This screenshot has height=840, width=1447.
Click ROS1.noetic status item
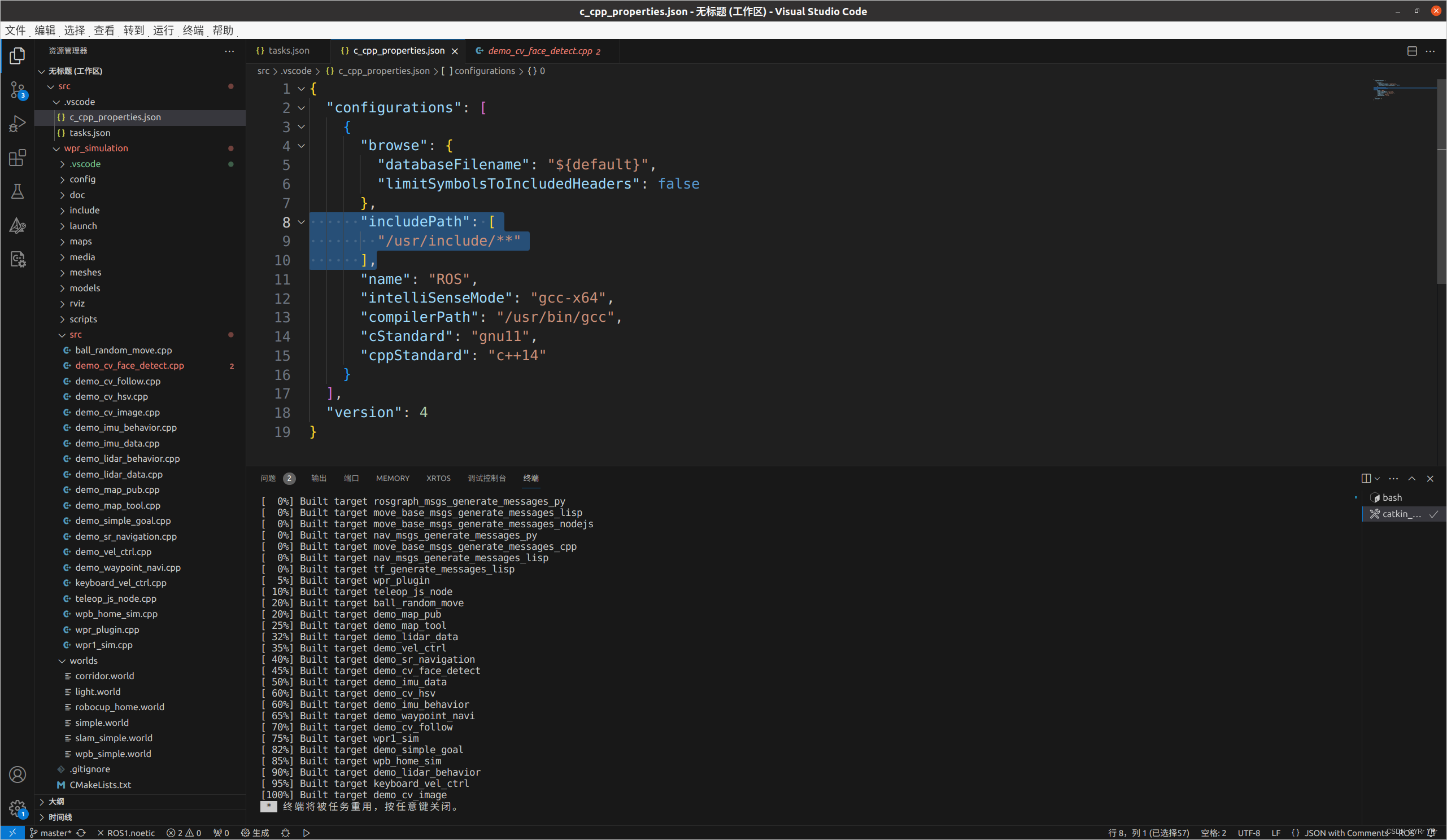127,833
